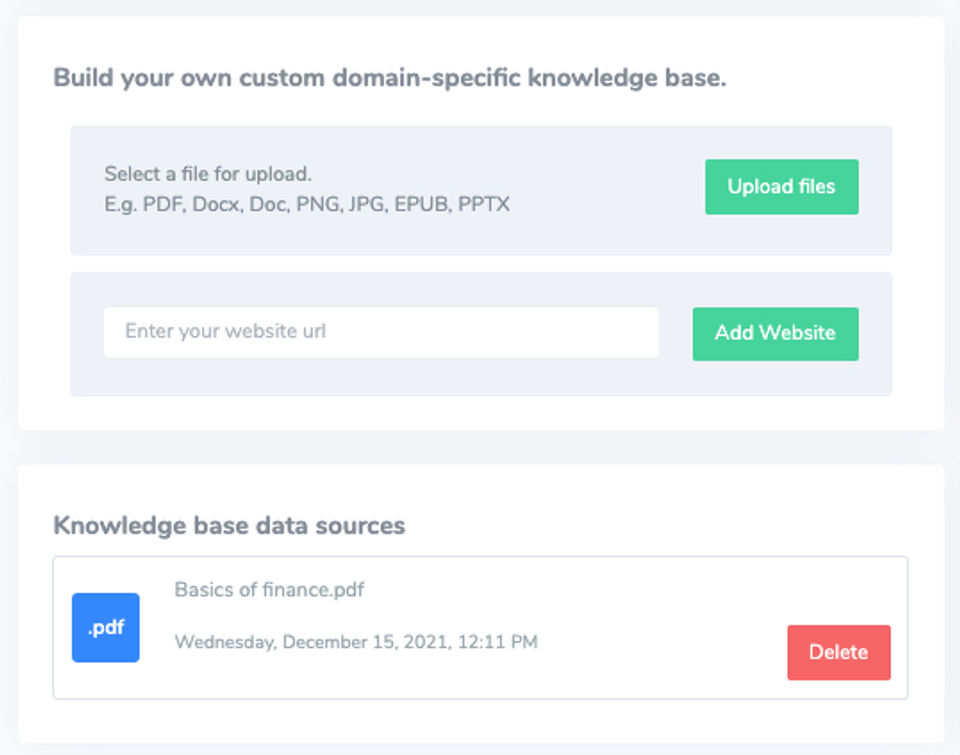Click the Add Website button
This screenshot has width=960, height=755.
[x=775, y=333]
